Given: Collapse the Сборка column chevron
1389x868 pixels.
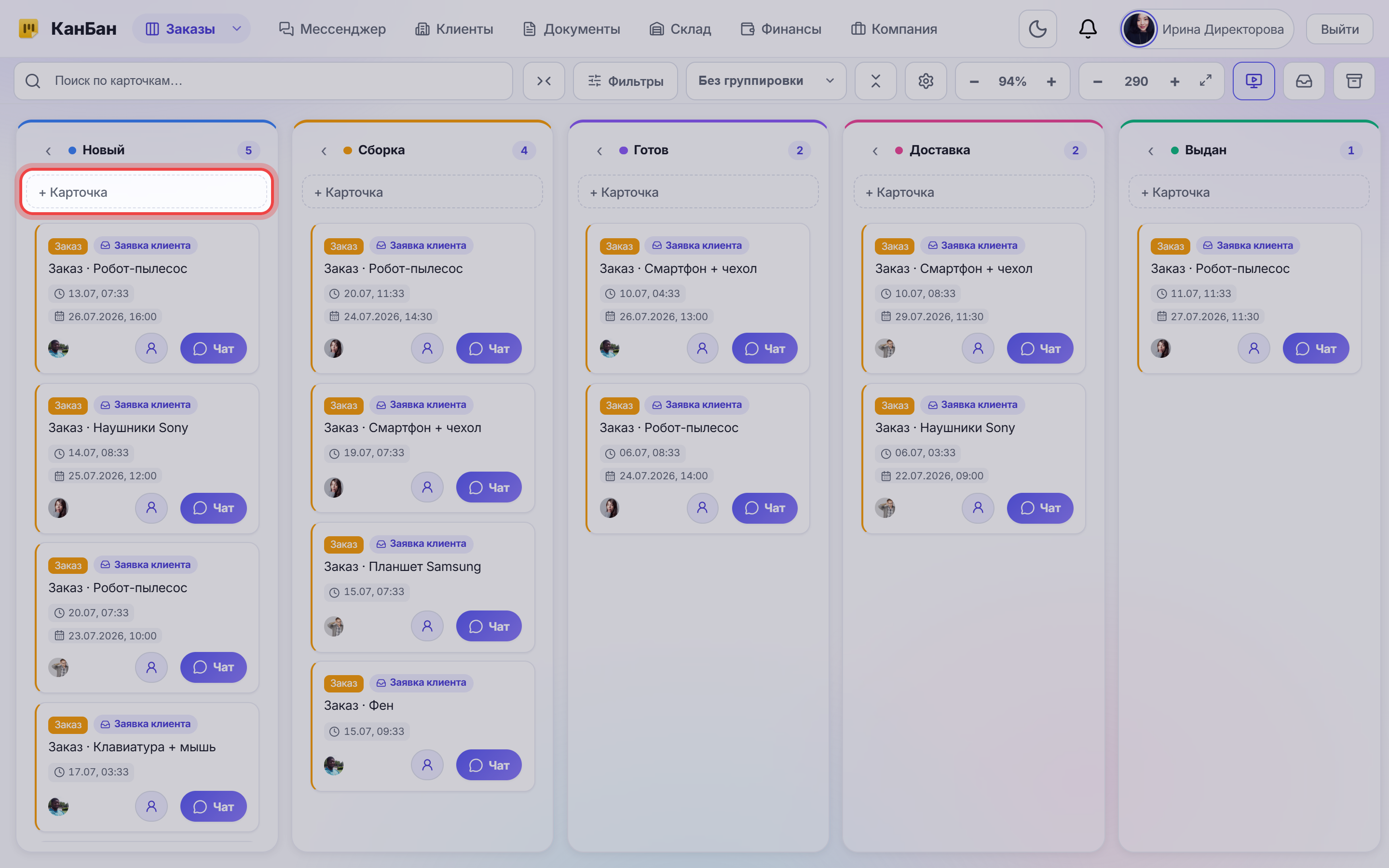Looking at the screenshot, I should [324, 150].
